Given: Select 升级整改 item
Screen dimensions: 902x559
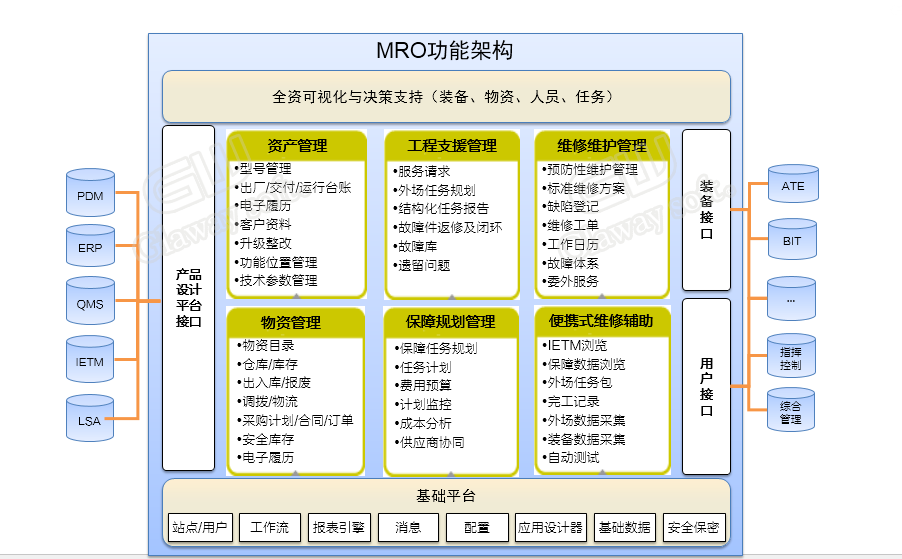Looking at the screenshot, I should tap(265, 243).
